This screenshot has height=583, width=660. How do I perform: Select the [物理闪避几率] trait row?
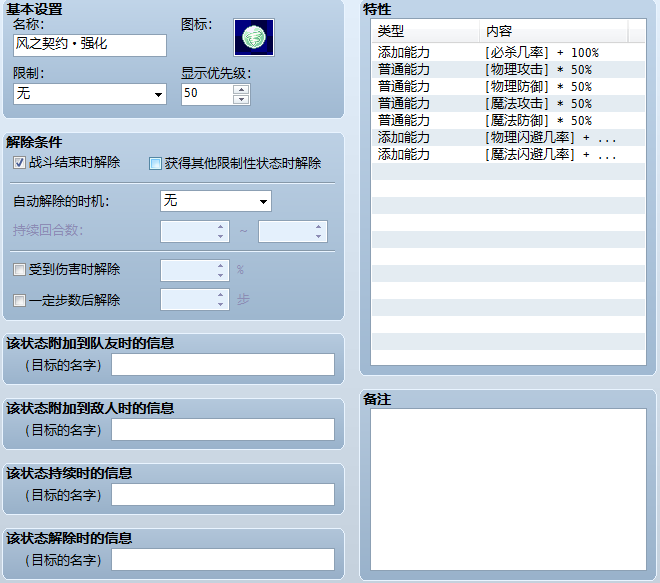click(x=508, y=138)
